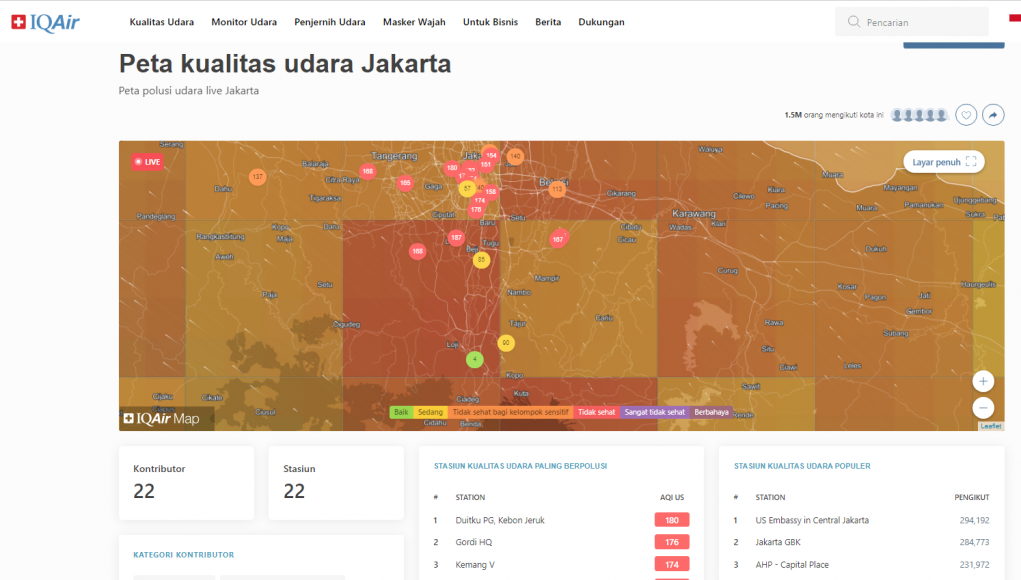
Task: Zoom out the map with minus button
Action: pyautogui.click(x=983, y=407)
